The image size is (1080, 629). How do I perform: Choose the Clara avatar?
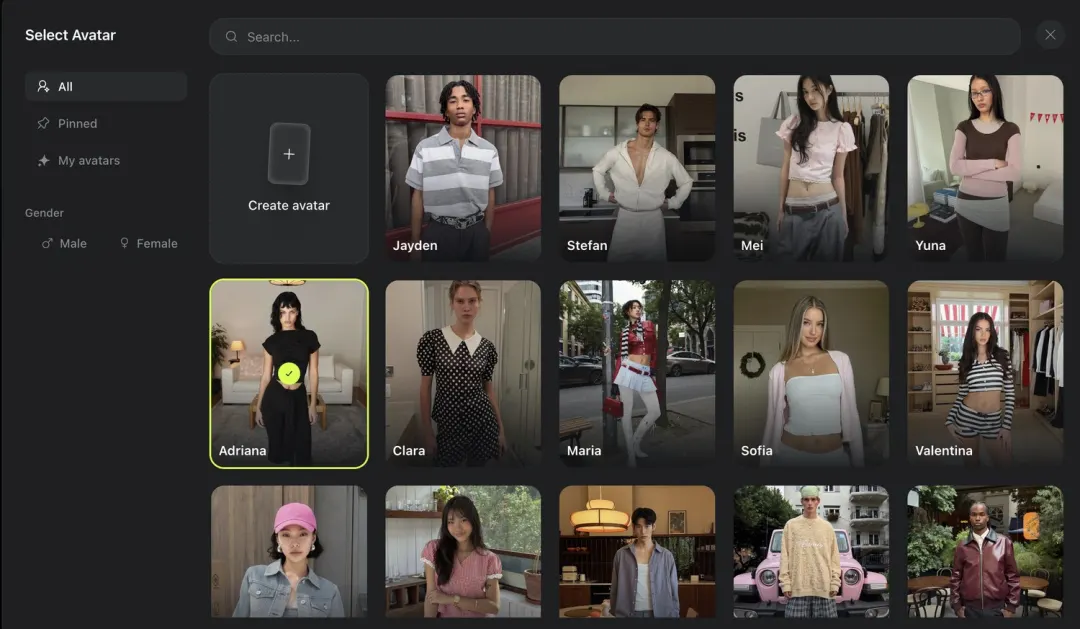tap(463, 373)
